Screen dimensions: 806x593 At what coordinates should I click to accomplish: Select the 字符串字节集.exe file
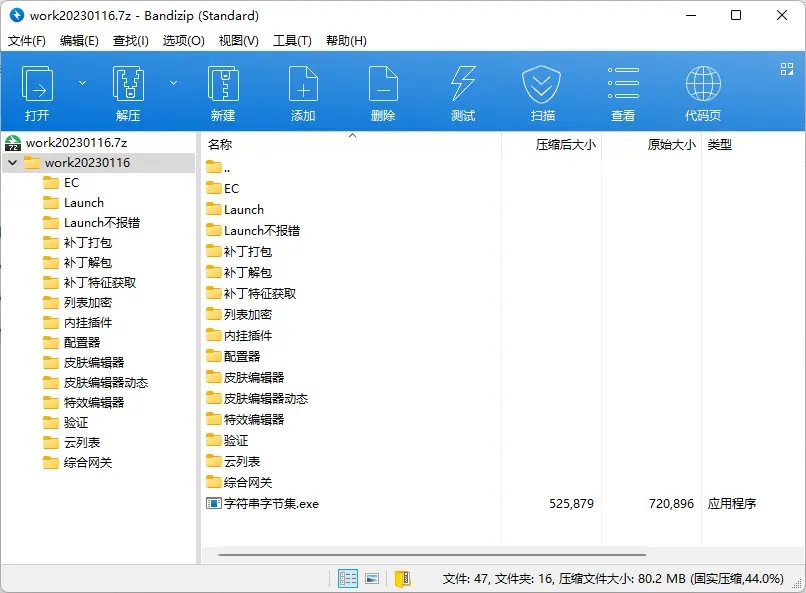pyautogui.click(x=262, y=504)
